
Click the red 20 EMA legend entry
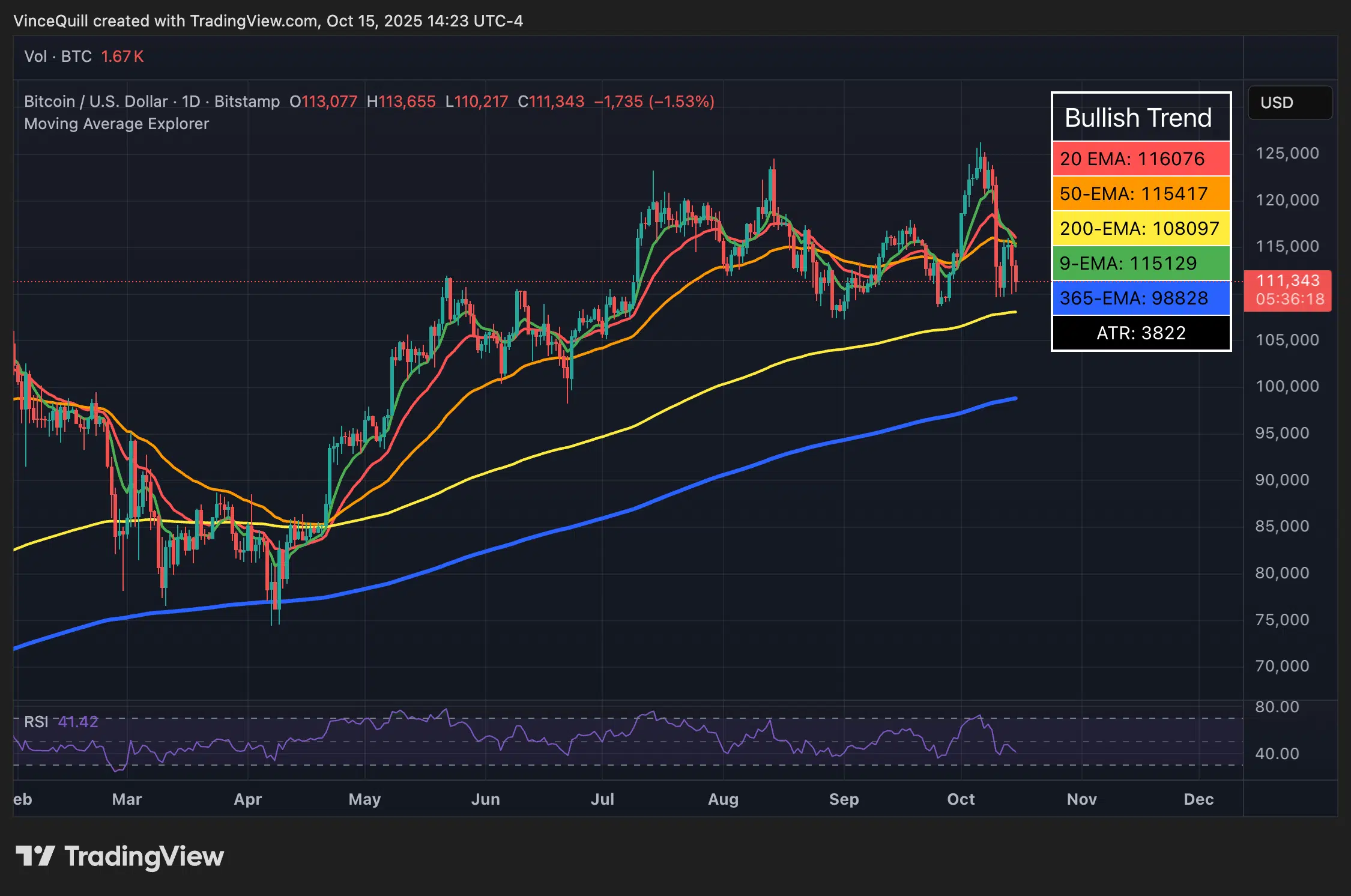1140,159
